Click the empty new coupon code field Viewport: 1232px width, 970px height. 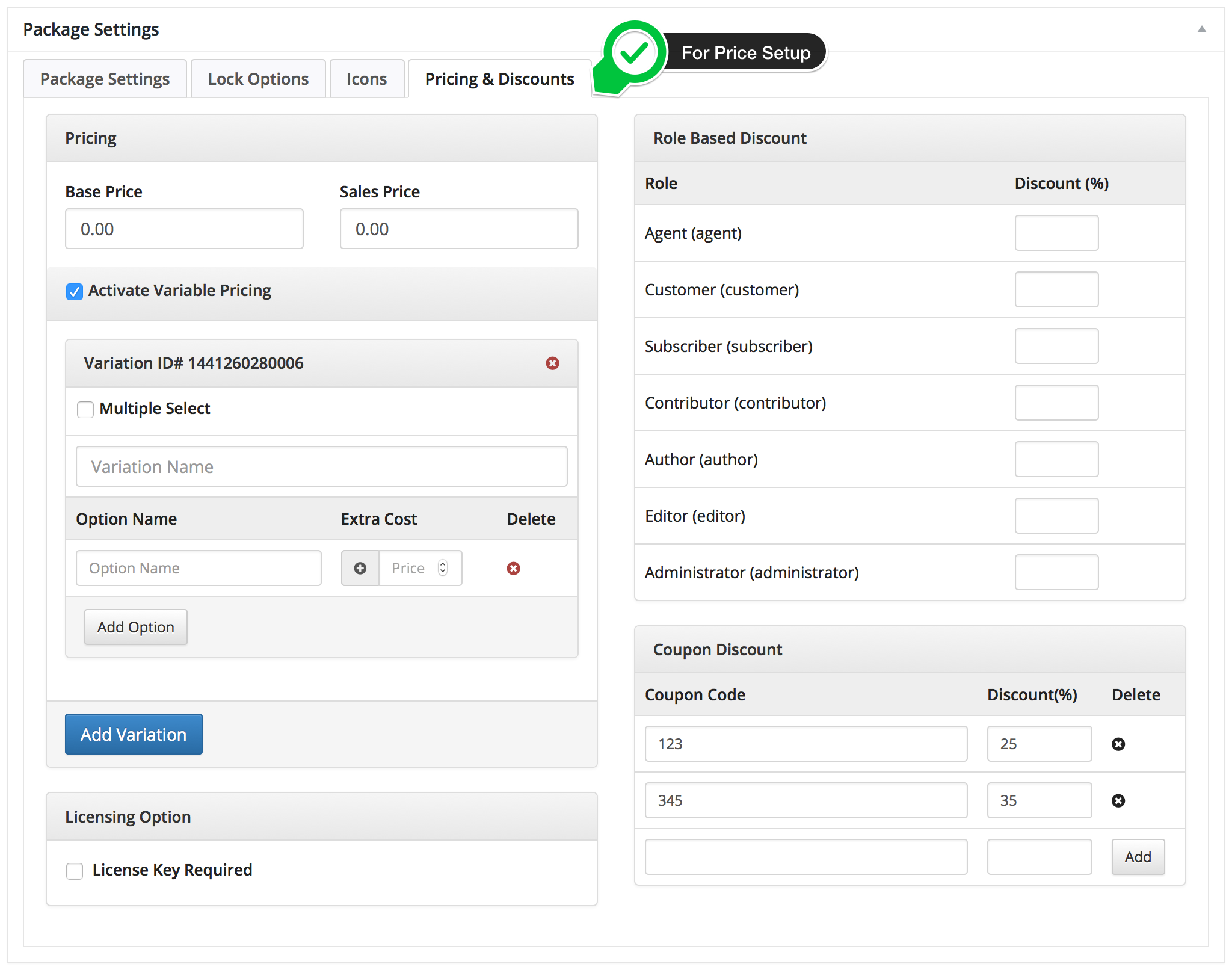point(806,857)
